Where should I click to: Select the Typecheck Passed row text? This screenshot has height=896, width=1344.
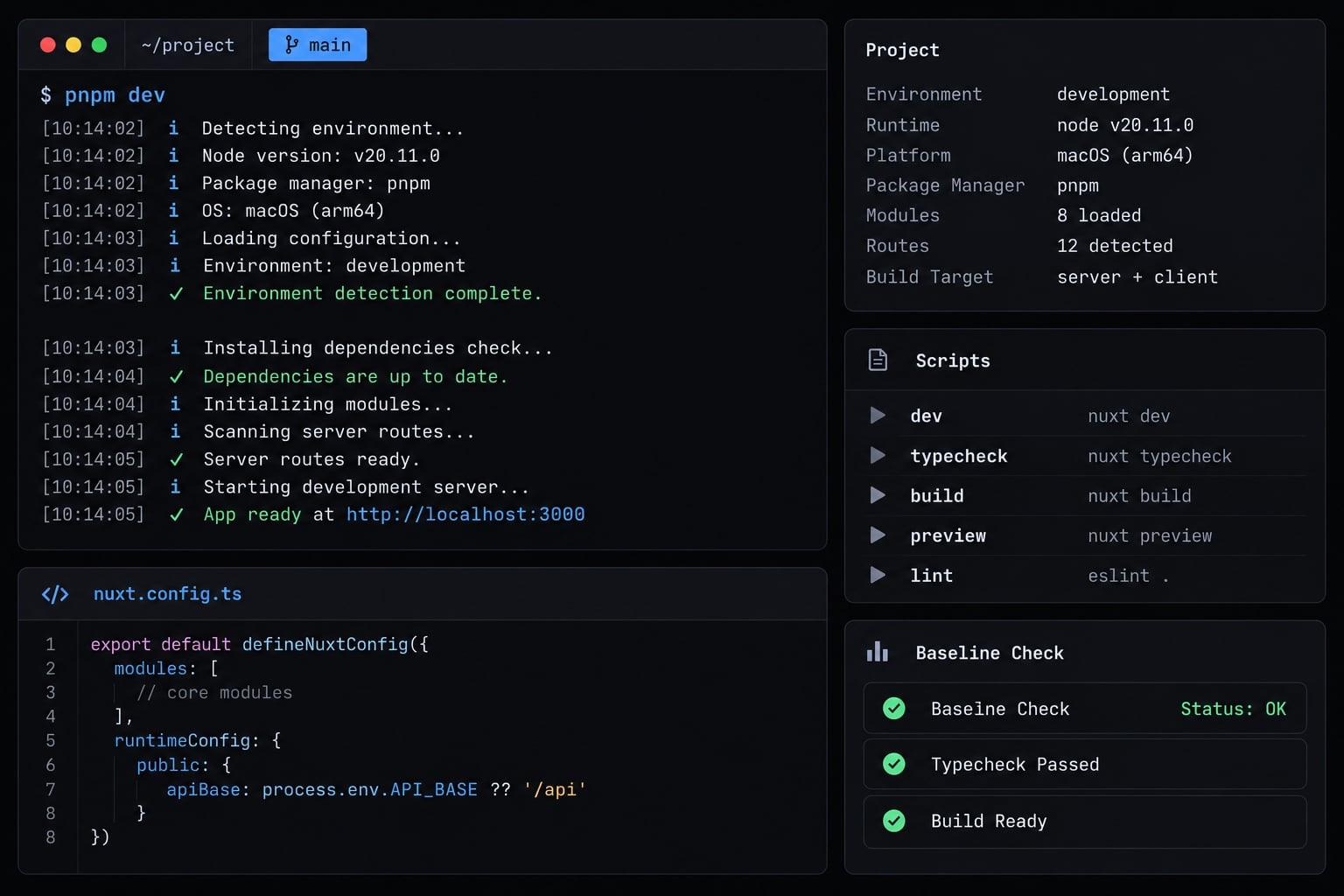(x=1015, y=765)
